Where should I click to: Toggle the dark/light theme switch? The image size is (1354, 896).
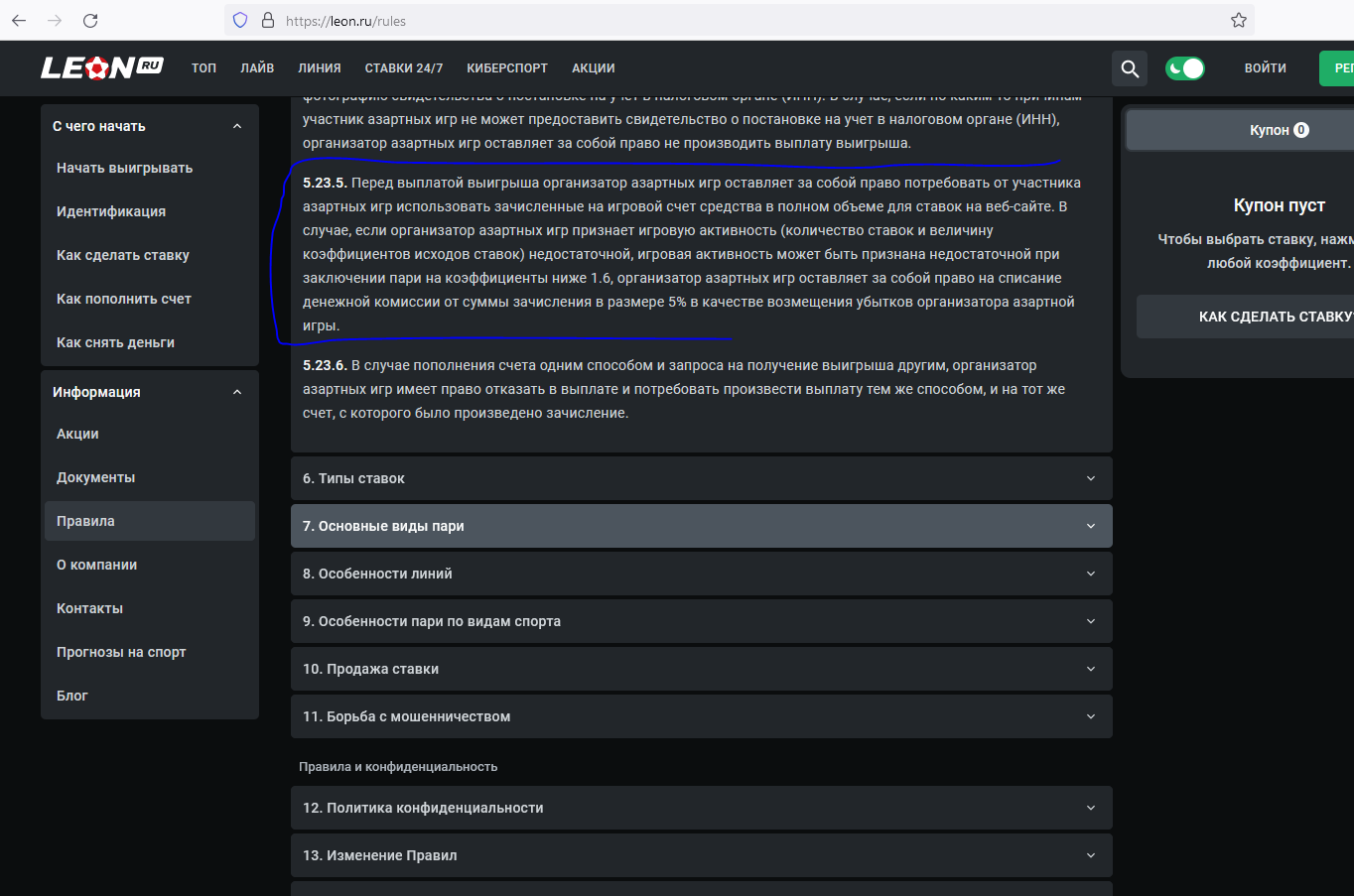click(1184, 68)
